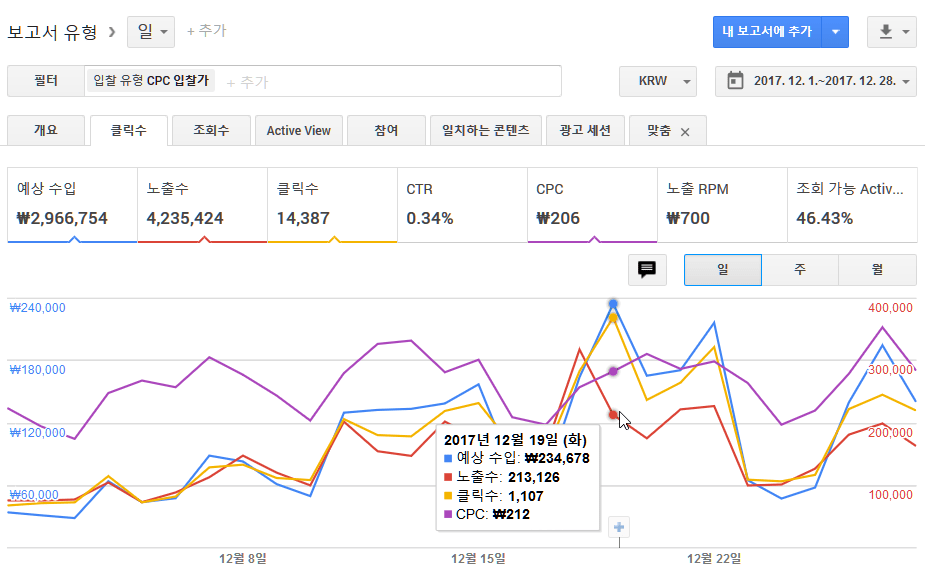Click the plus icon below the chart
925x579 pixels.
pyautogui.click(x=619, y=527)
